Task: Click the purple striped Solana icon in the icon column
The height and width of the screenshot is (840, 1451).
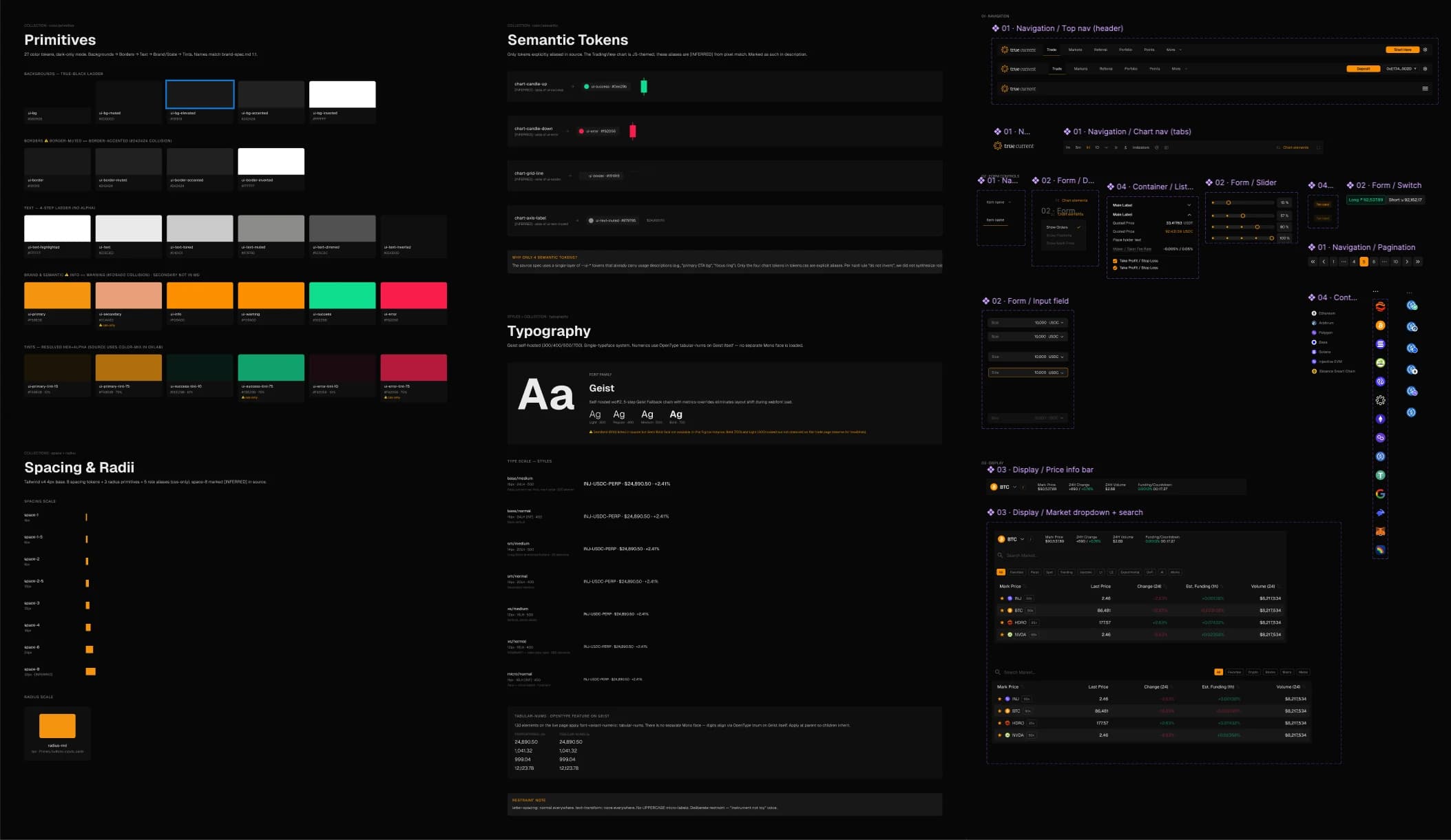Action: pyautogui.click(x=1380, y=344)
